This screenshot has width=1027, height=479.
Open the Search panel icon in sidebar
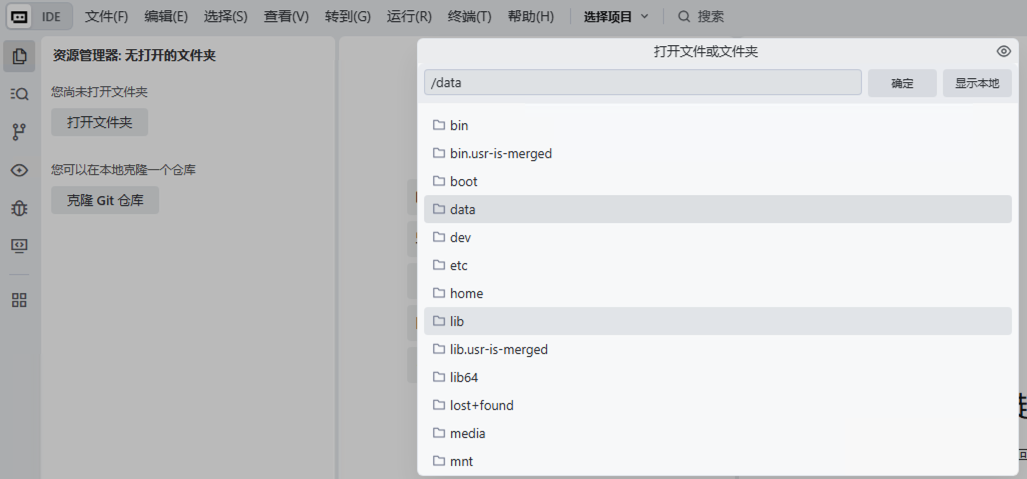(x=19, y=94)
